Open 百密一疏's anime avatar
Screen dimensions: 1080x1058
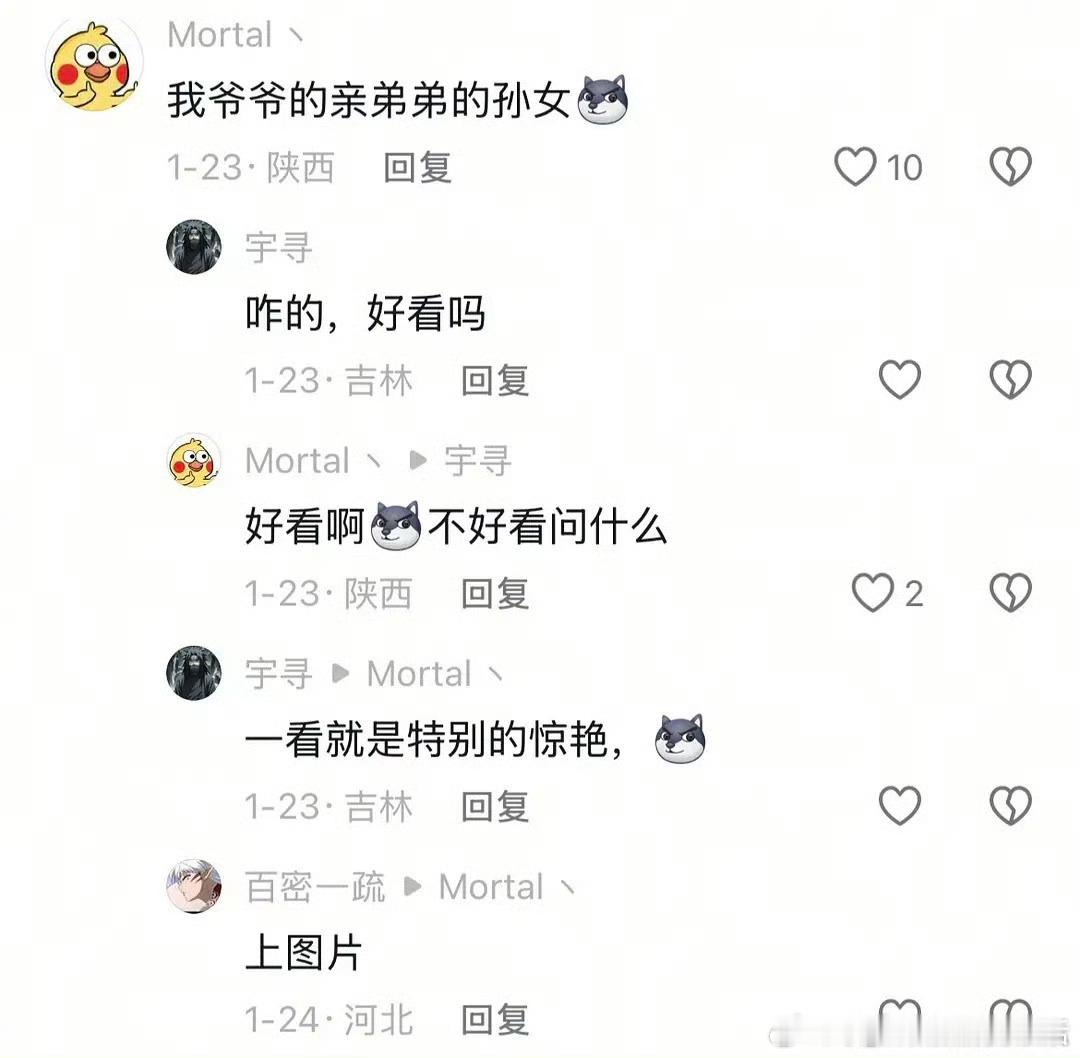(194, 886)
